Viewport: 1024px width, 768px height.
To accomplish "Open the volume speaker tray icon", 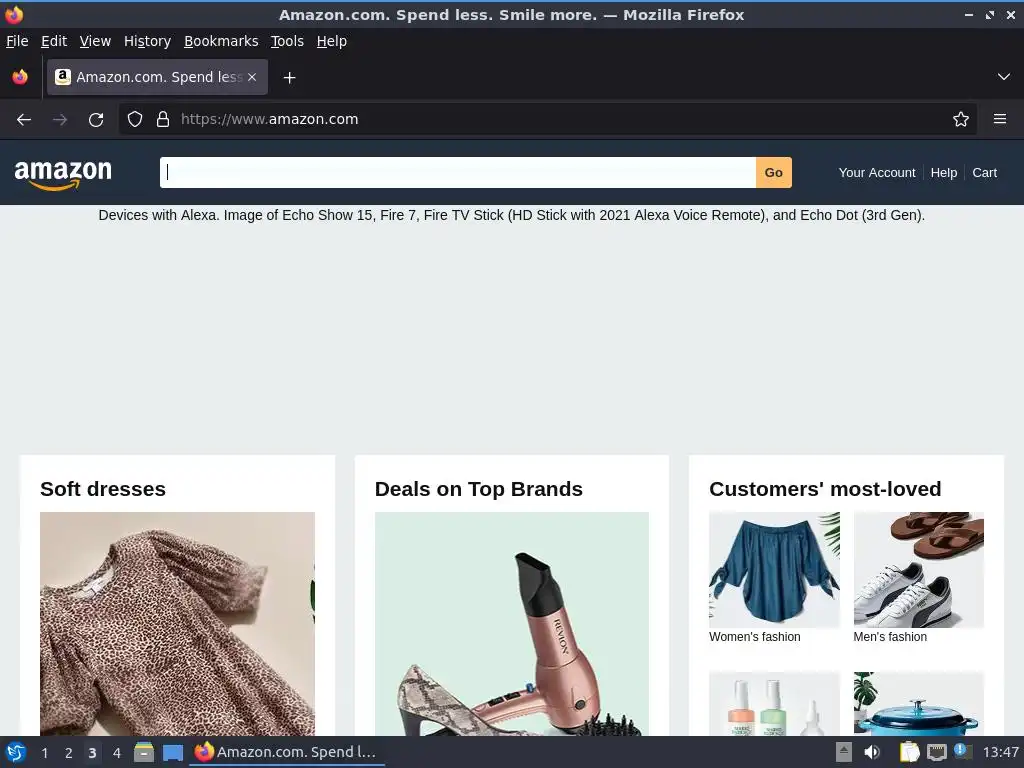I will 871,752.
